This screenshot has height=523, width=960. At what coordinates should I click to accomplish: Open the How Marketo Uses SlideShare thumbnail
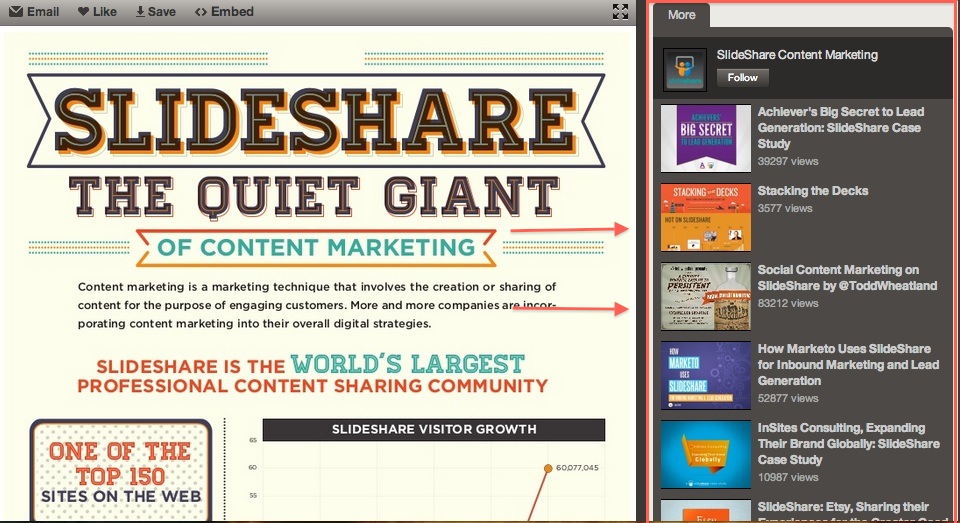coord(706,375)
